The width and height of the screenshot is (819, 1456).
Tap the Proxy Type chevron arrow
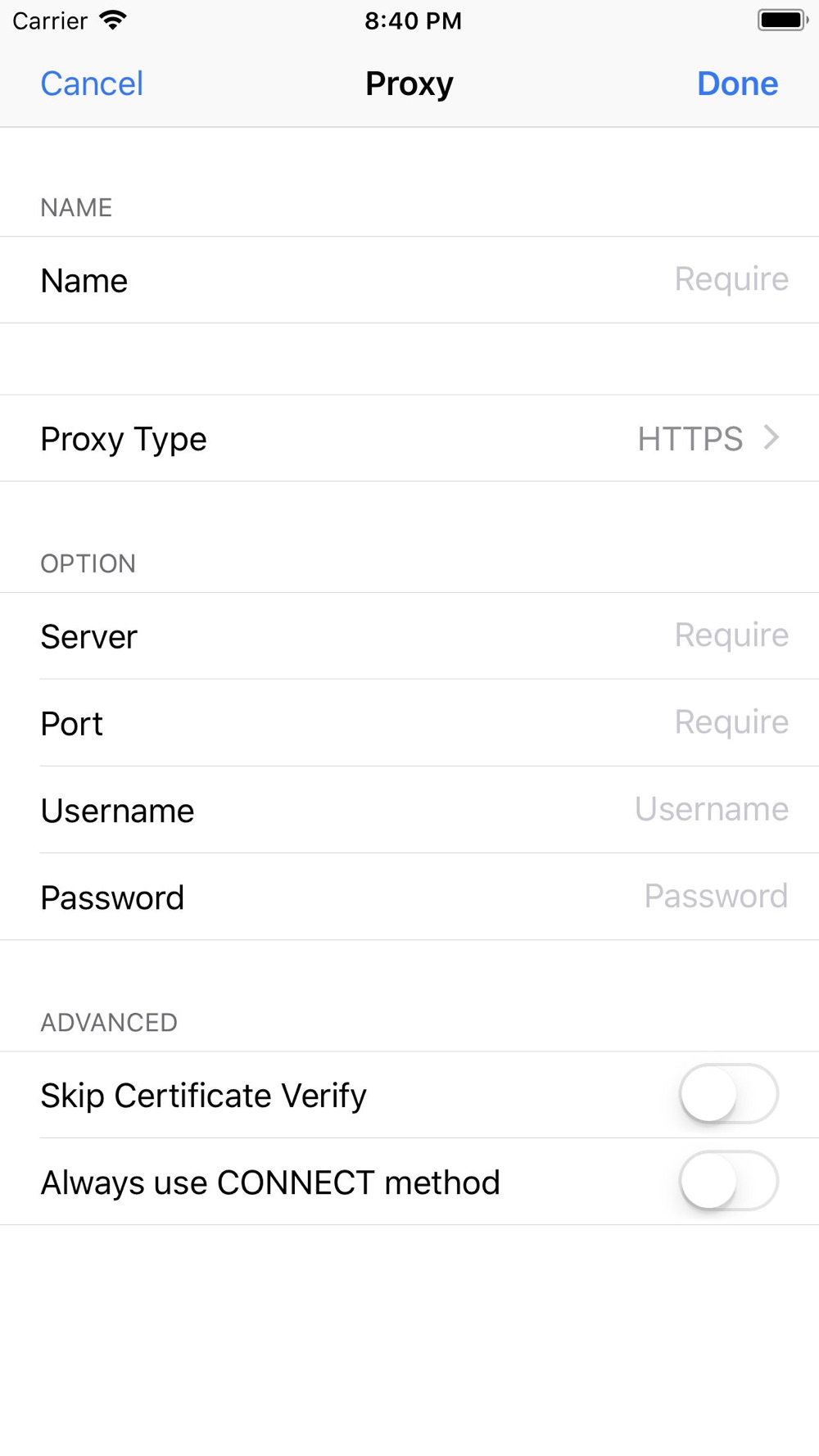click(771, 437)
